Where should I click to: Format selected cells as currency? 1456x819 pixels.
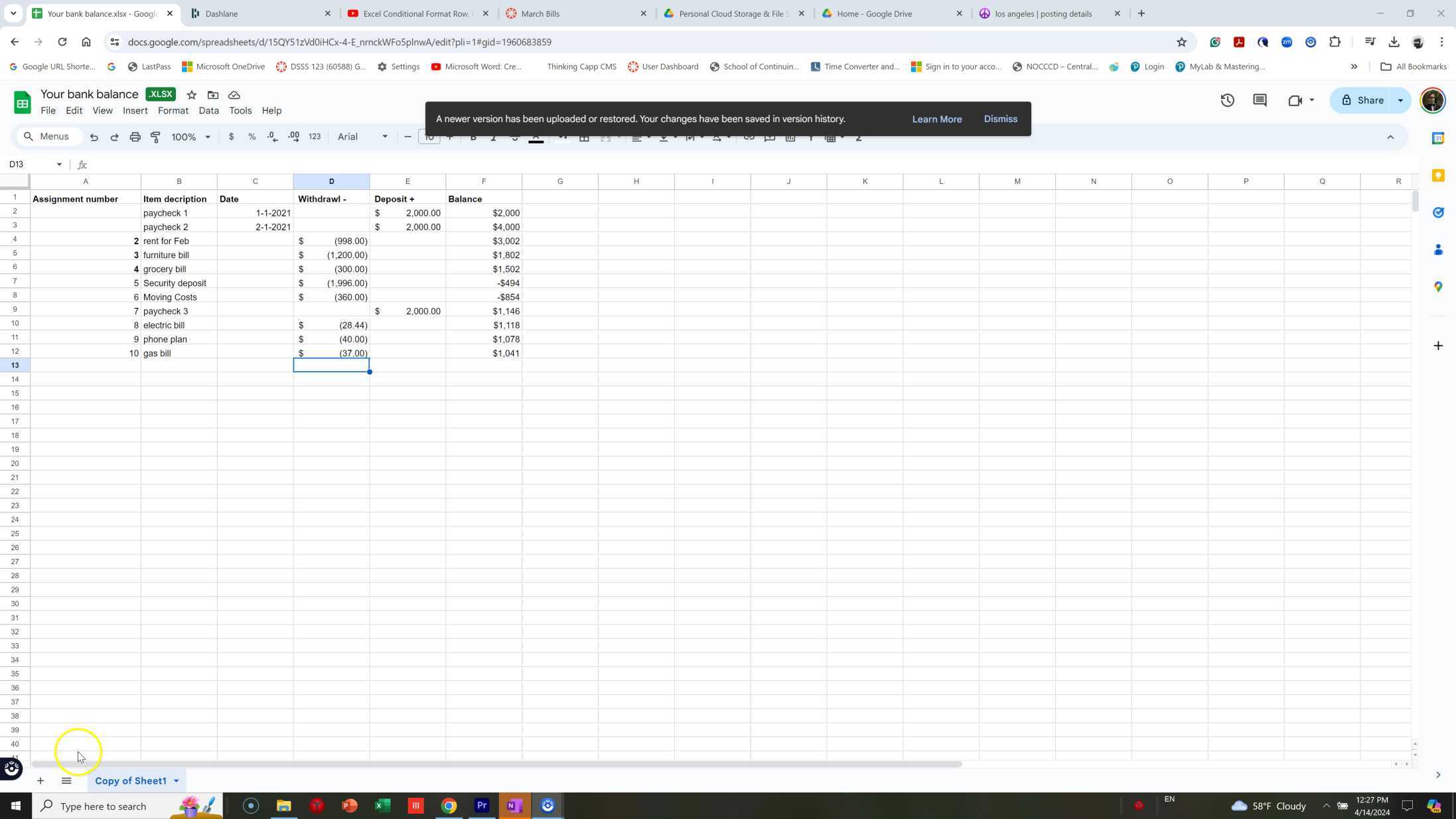point(231,137)
